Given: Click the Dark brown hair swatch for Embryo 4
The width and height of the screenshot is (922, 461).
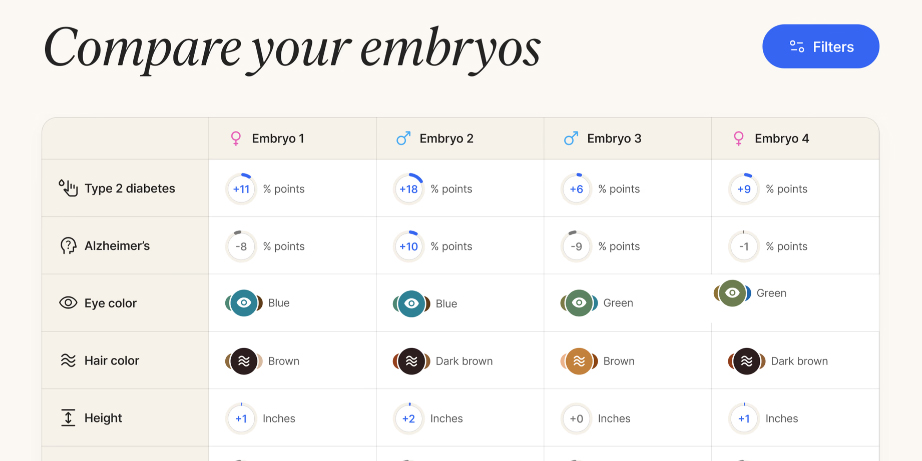Looking at the screenshot, I should (747, 361).
